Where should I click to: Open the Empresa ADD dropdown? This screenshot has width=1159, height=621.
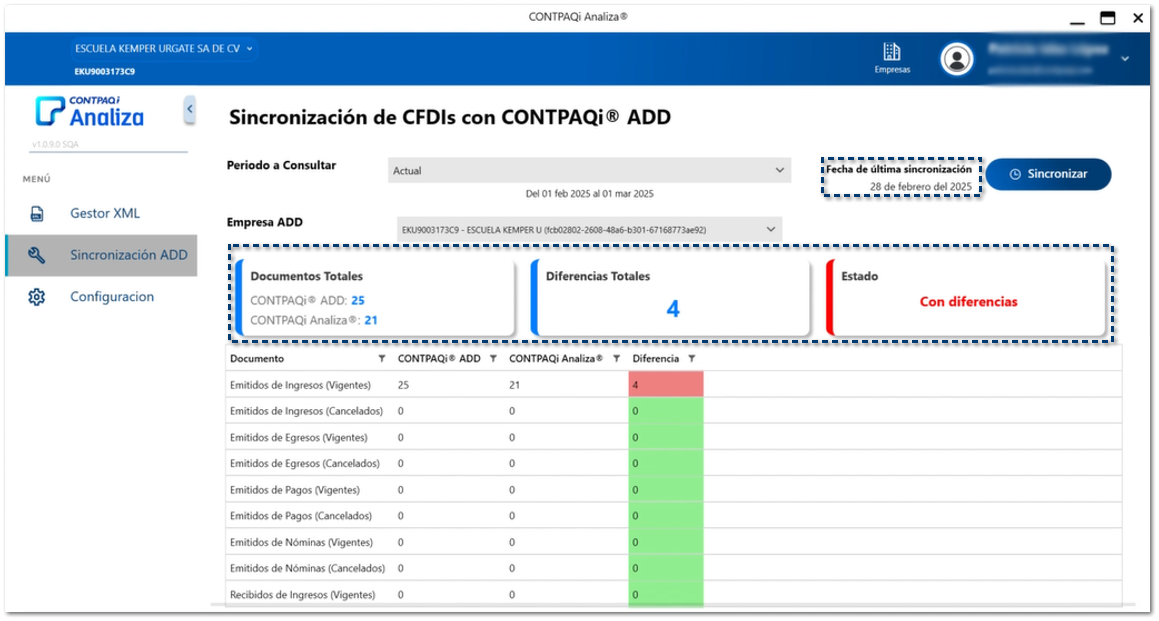pyautogui.click(x=589, y=230)
